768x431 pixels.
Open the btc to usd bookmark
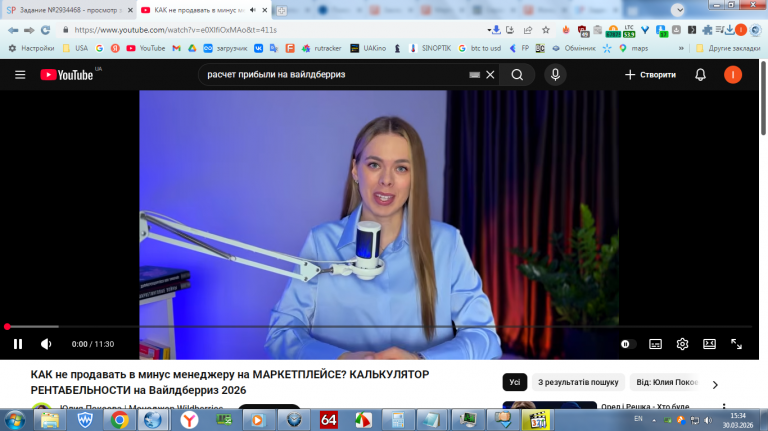coord(480,48)
